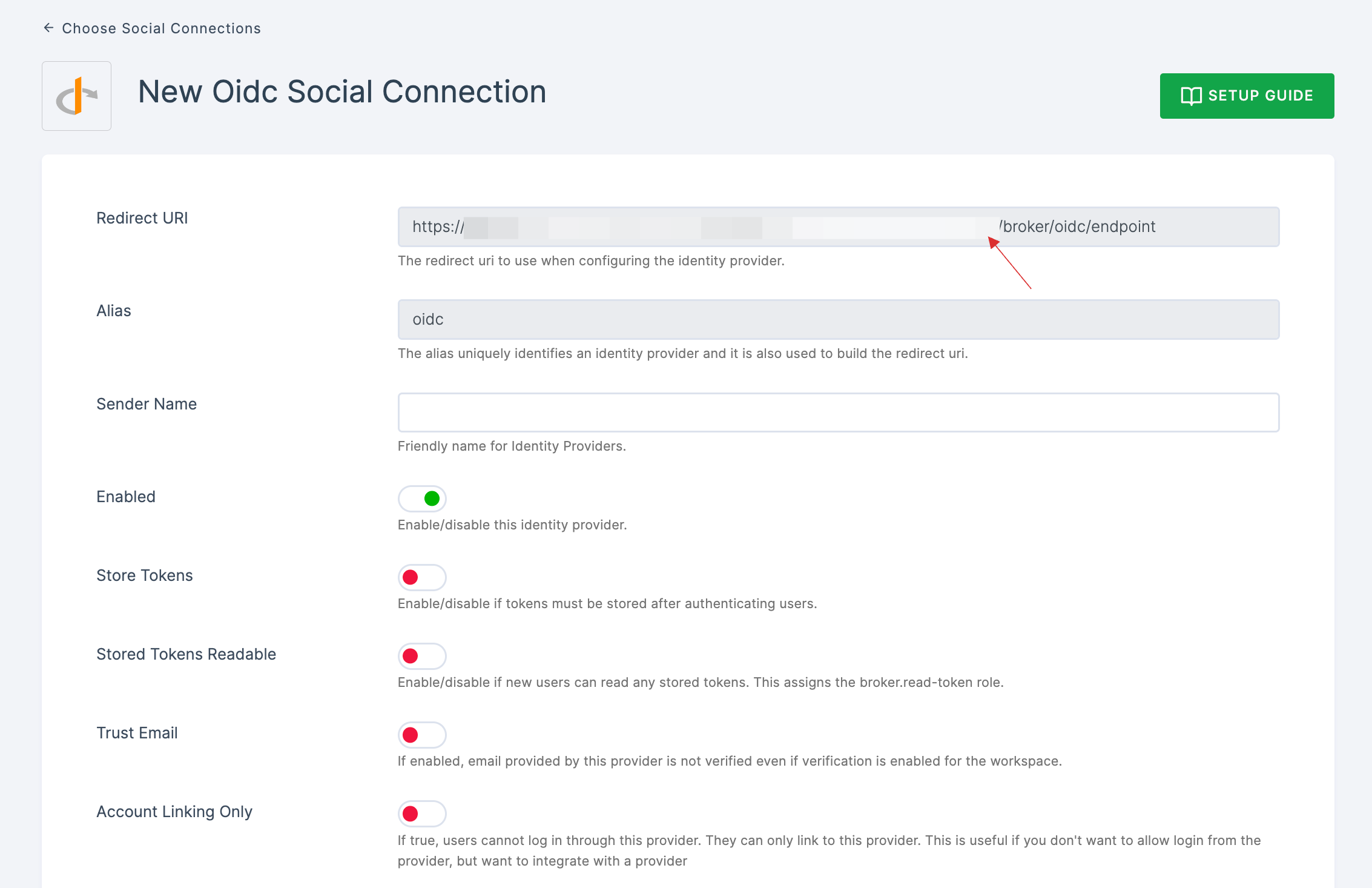
Task: Disable the Enabled toggle
Action: 422,499
